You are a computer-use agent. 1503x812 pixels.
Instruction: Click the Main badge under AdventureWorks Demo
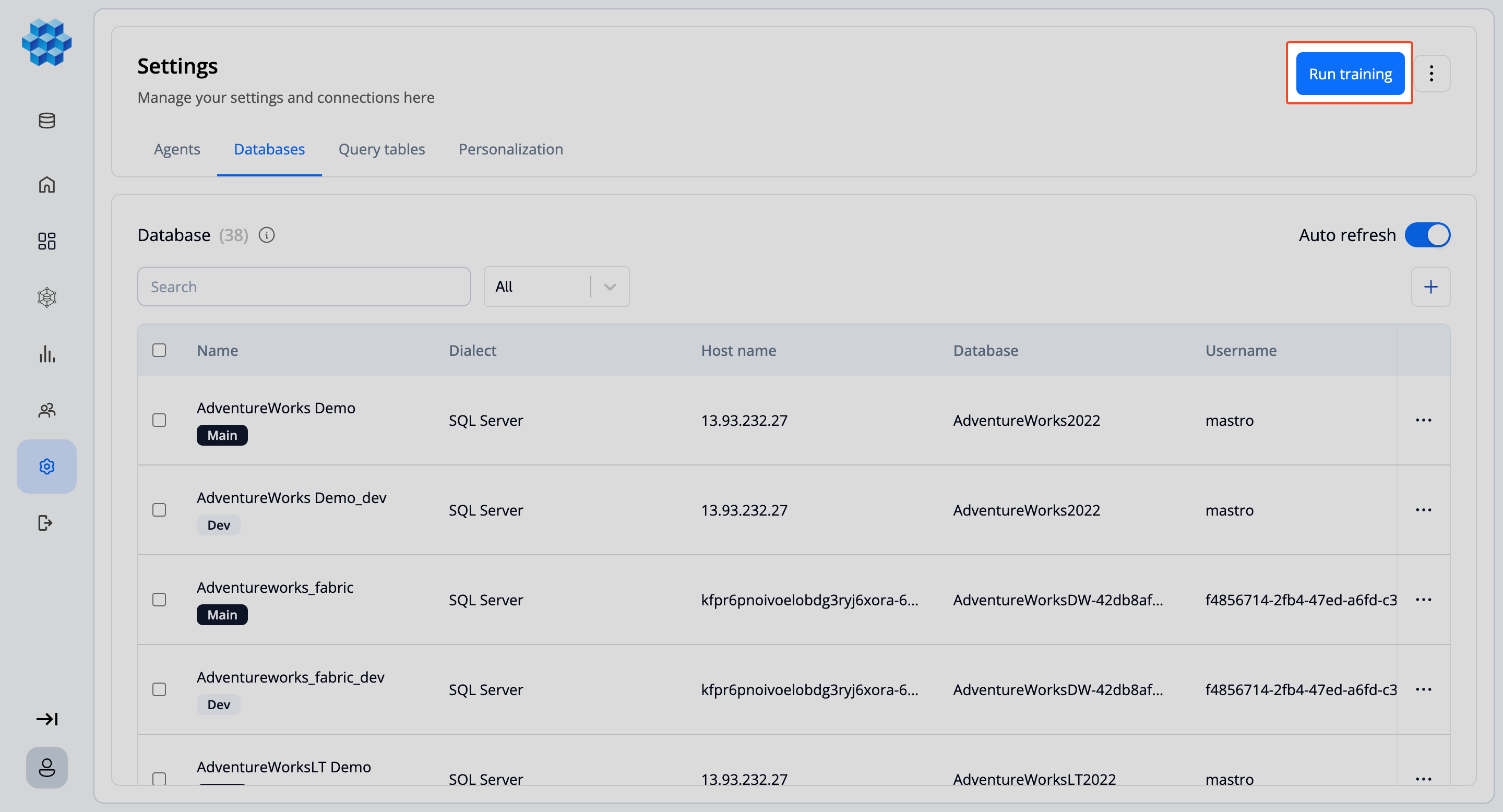click(x=222, y=436)
